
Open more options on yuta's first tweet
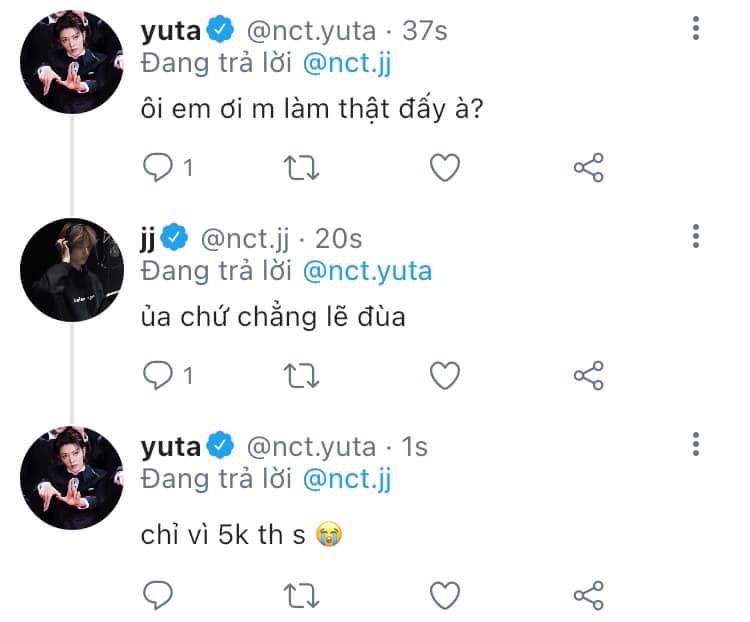pos(696,29)
